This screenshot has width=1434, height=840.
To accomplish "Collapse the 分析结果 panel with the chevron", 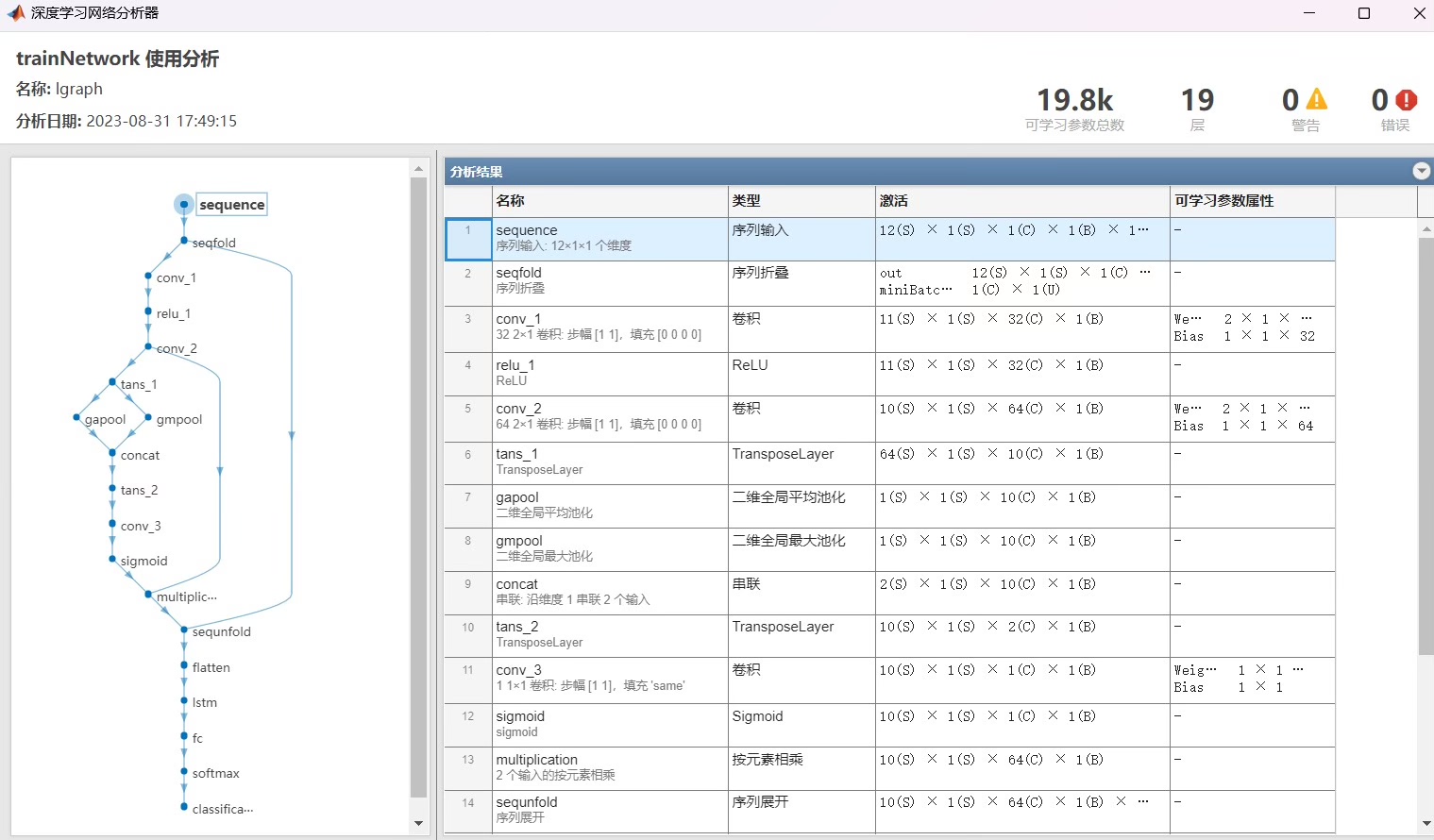I will click(x=1421, y=171).
